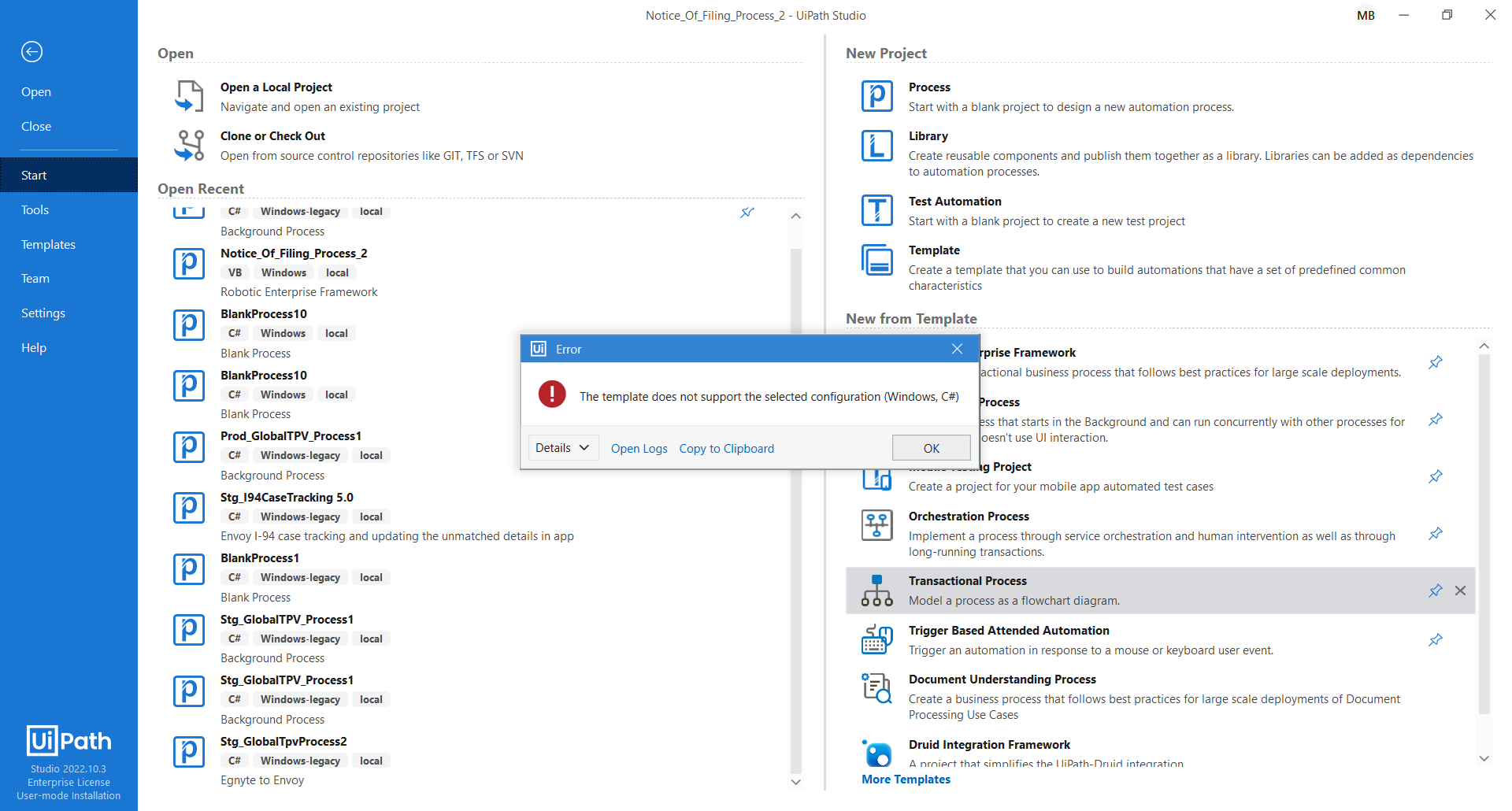Screen dimensions: 1512x811
Task: Click the Trigger Based Attended Automation icon
Action: pyautogui.click(x=877, y=640)
